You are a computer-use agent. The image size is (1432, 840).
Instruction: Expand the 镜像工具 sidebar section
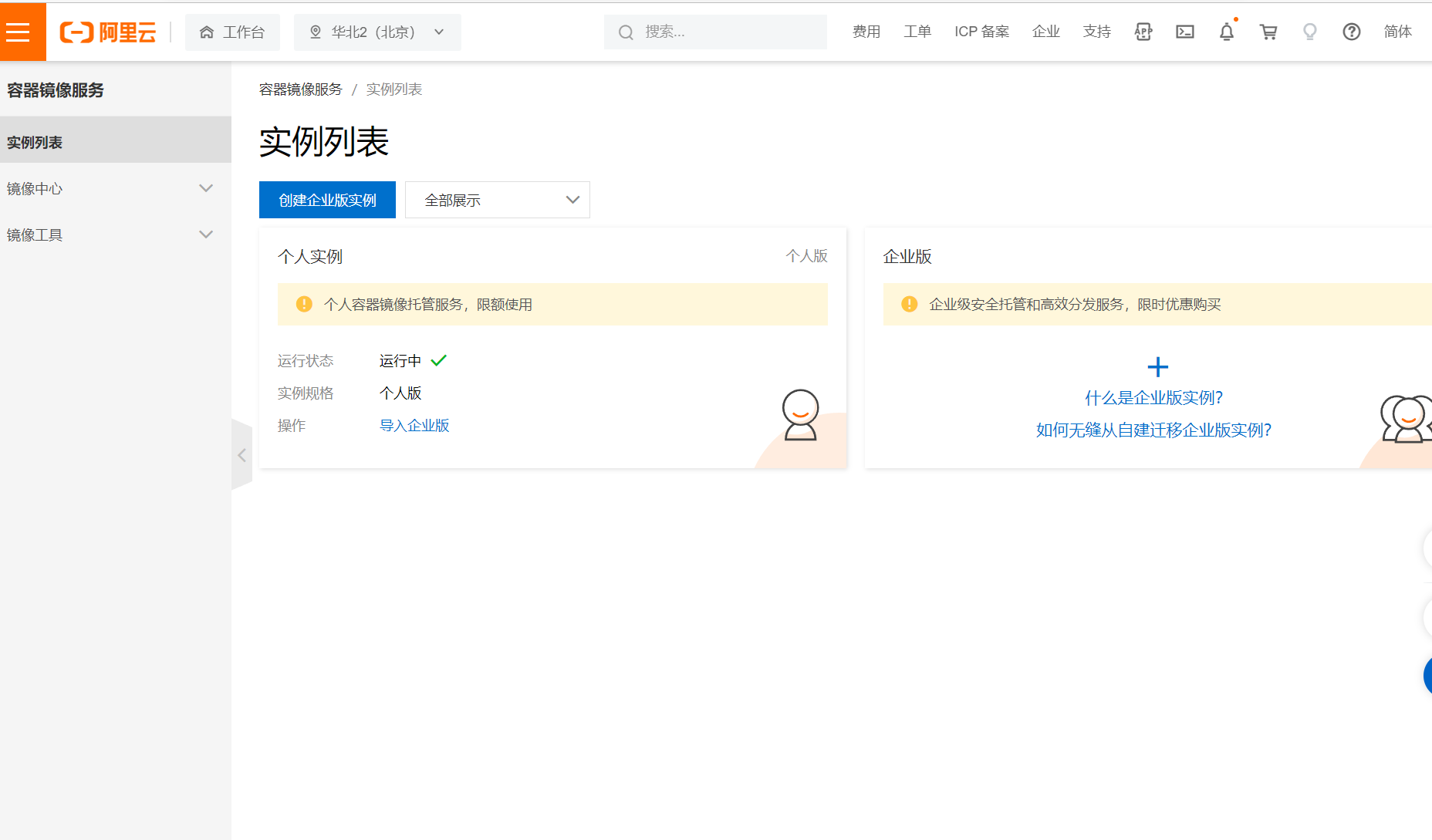point(116,235)
